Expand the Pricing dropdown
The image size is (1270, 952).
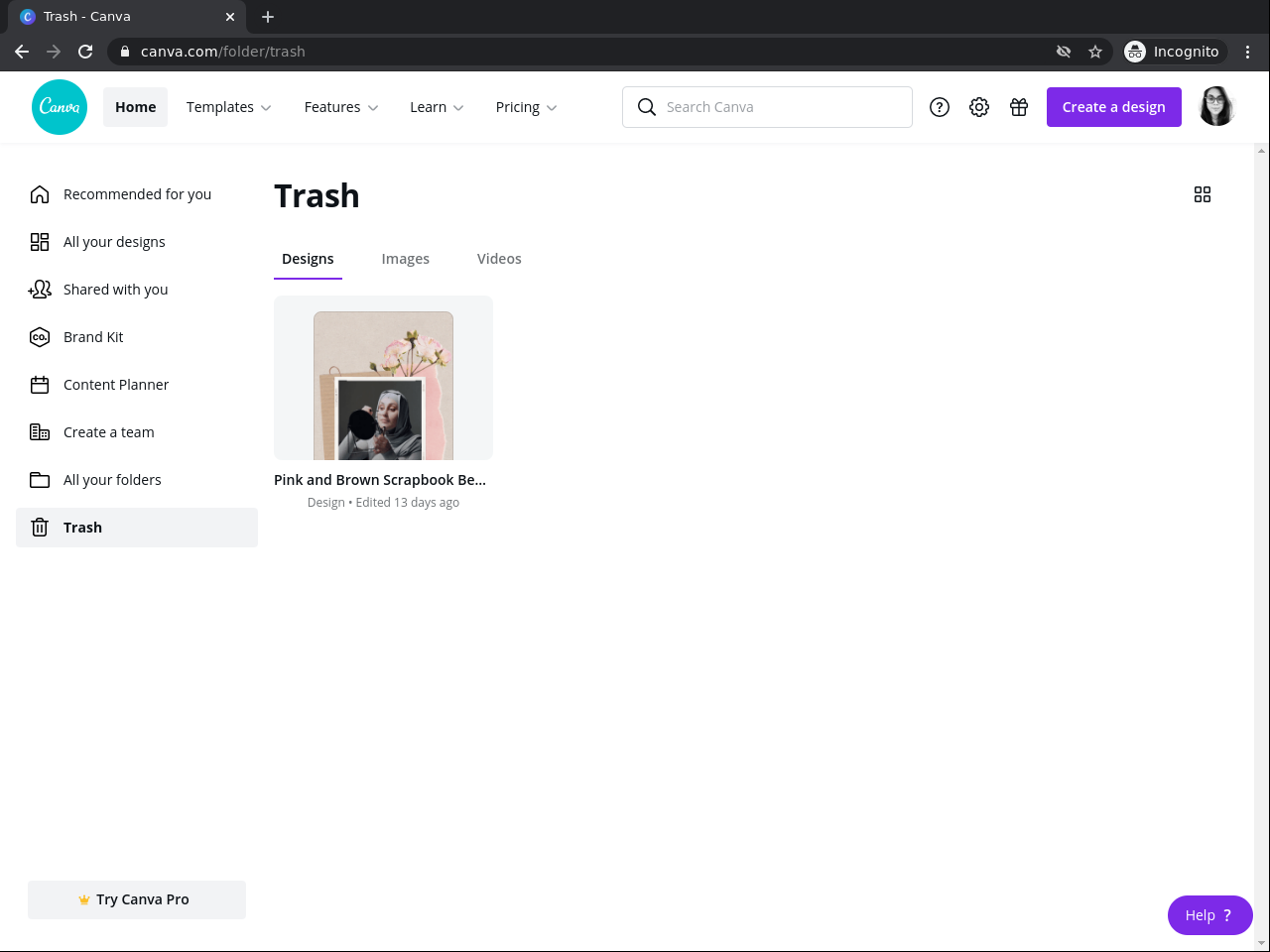click(x=526, y=107)
